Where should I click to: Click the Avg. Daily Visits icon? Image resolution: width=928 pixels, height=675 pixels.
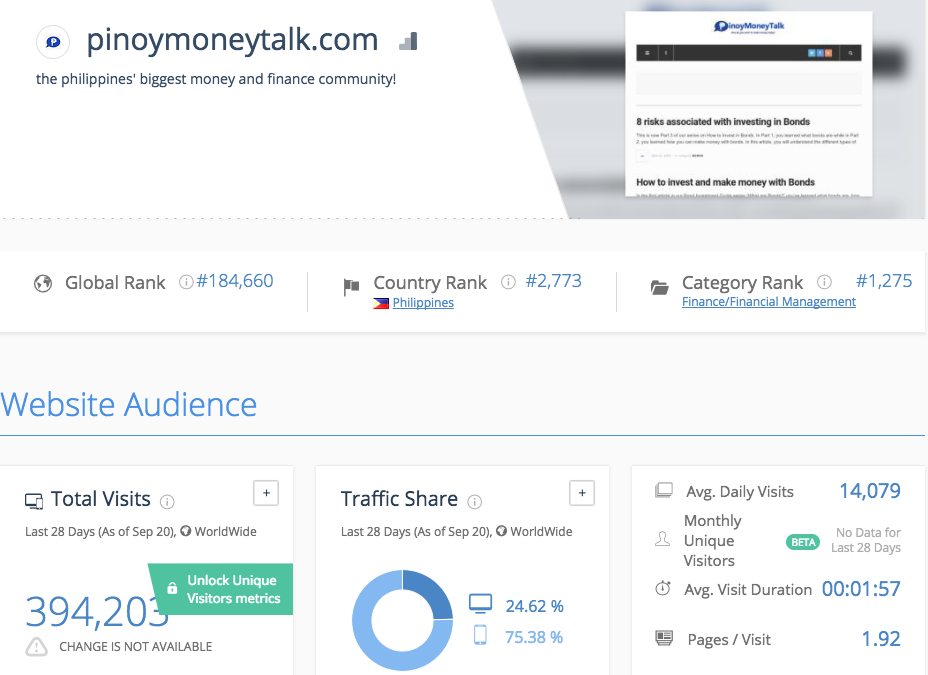pos(664,490)
